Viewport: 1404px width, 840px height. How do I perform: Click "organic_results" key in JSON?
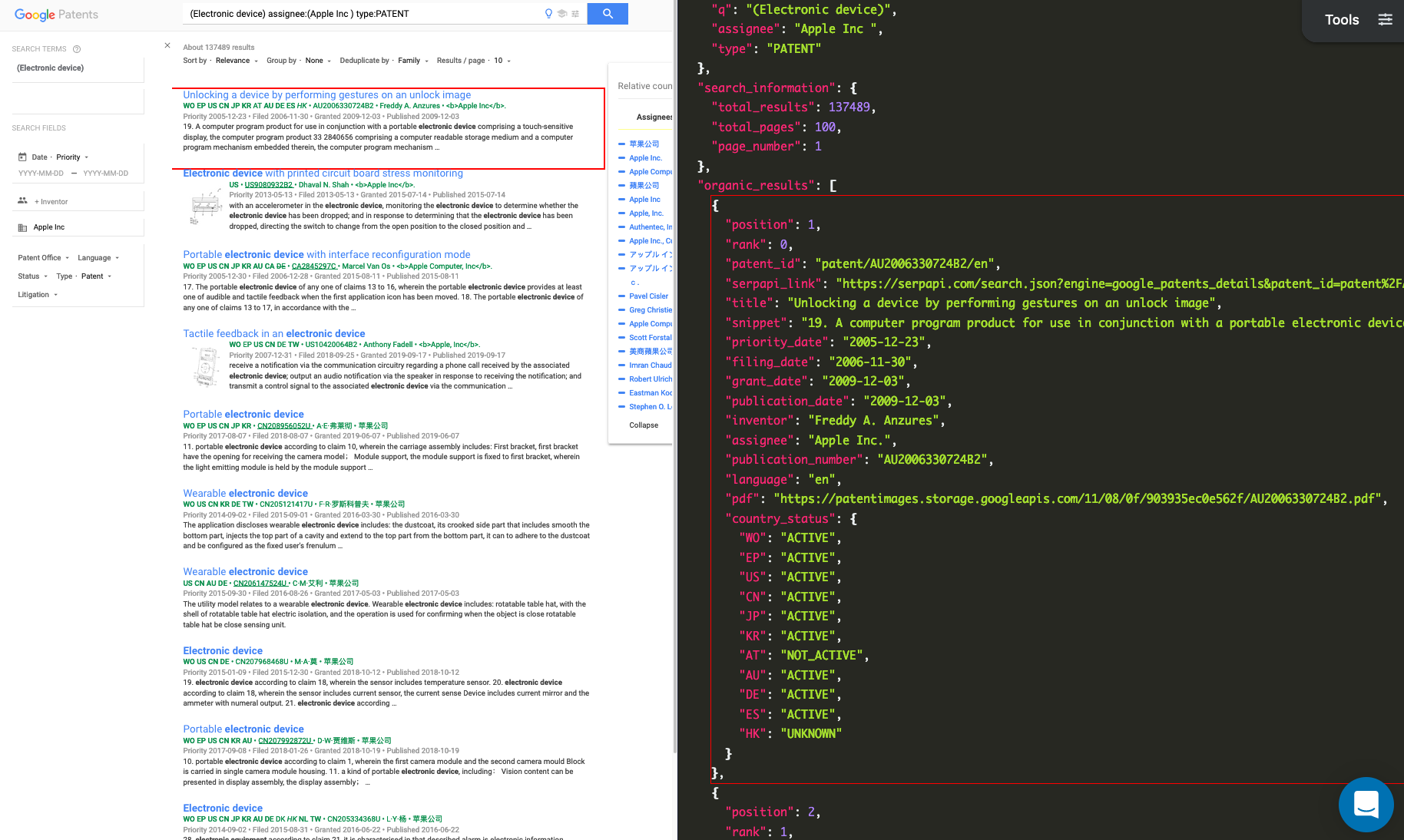tap(756, 186)
